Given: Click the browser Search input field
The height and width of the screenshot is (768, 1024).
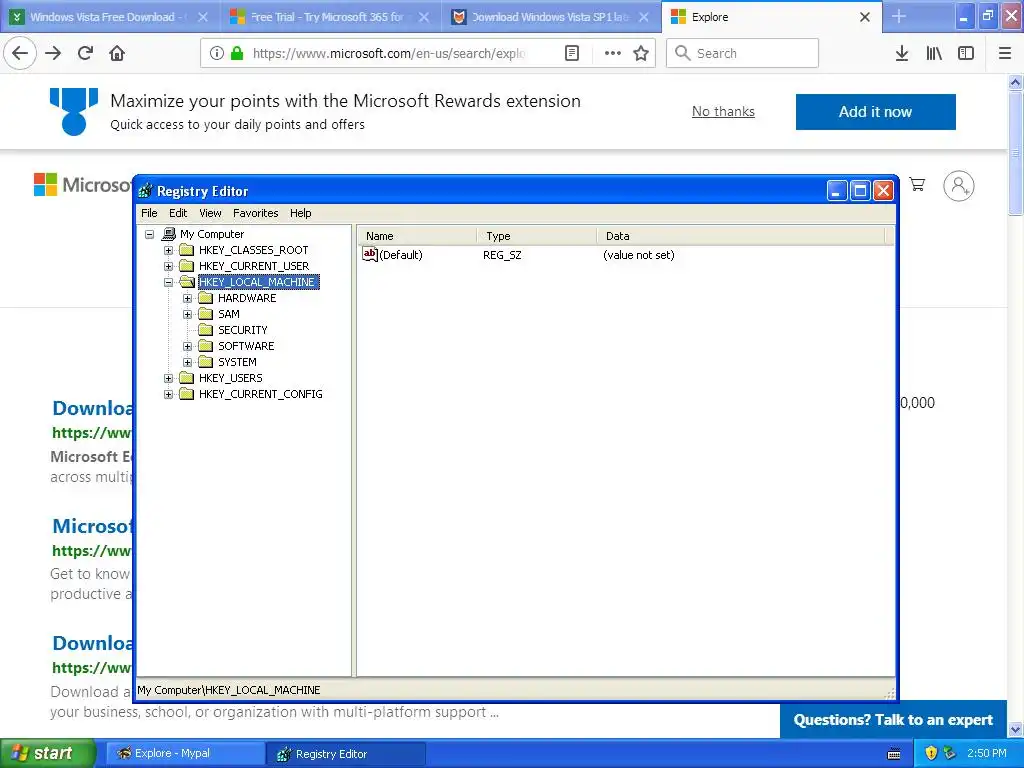Looking at the screenshot, I should click(x=743, y=53).
